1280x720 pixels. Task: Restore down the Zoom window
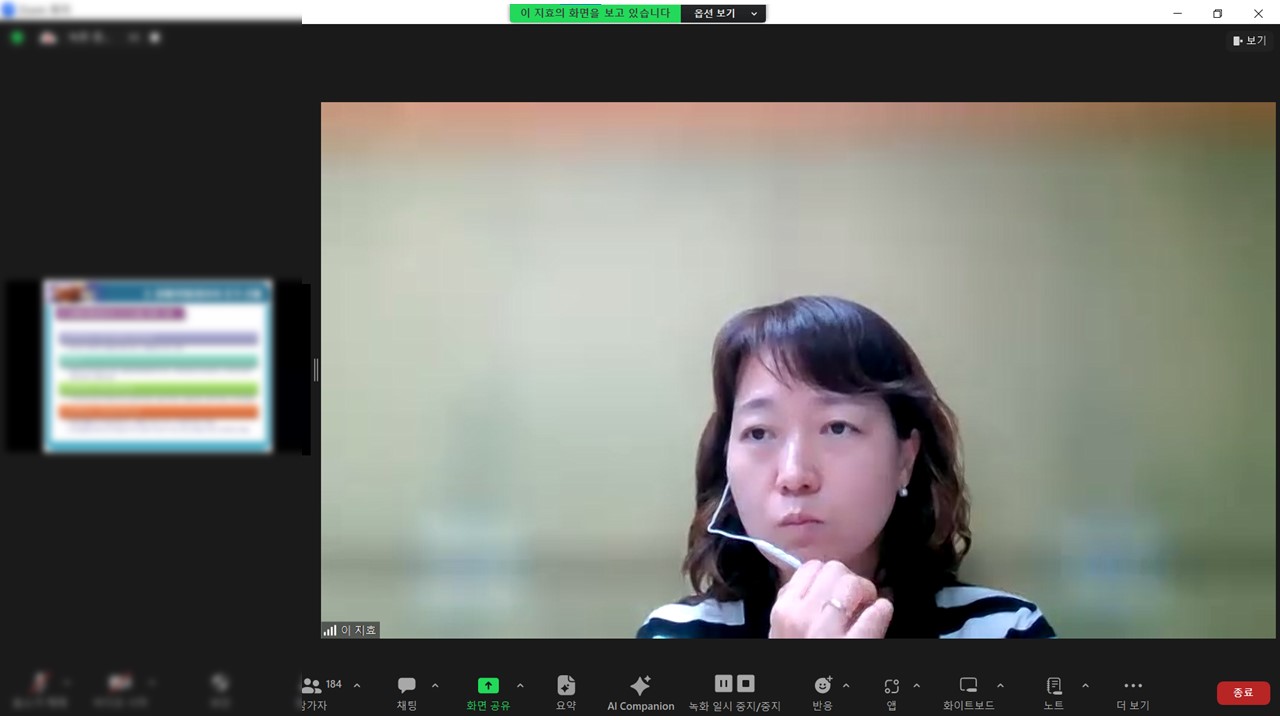tap(1217, 13)
